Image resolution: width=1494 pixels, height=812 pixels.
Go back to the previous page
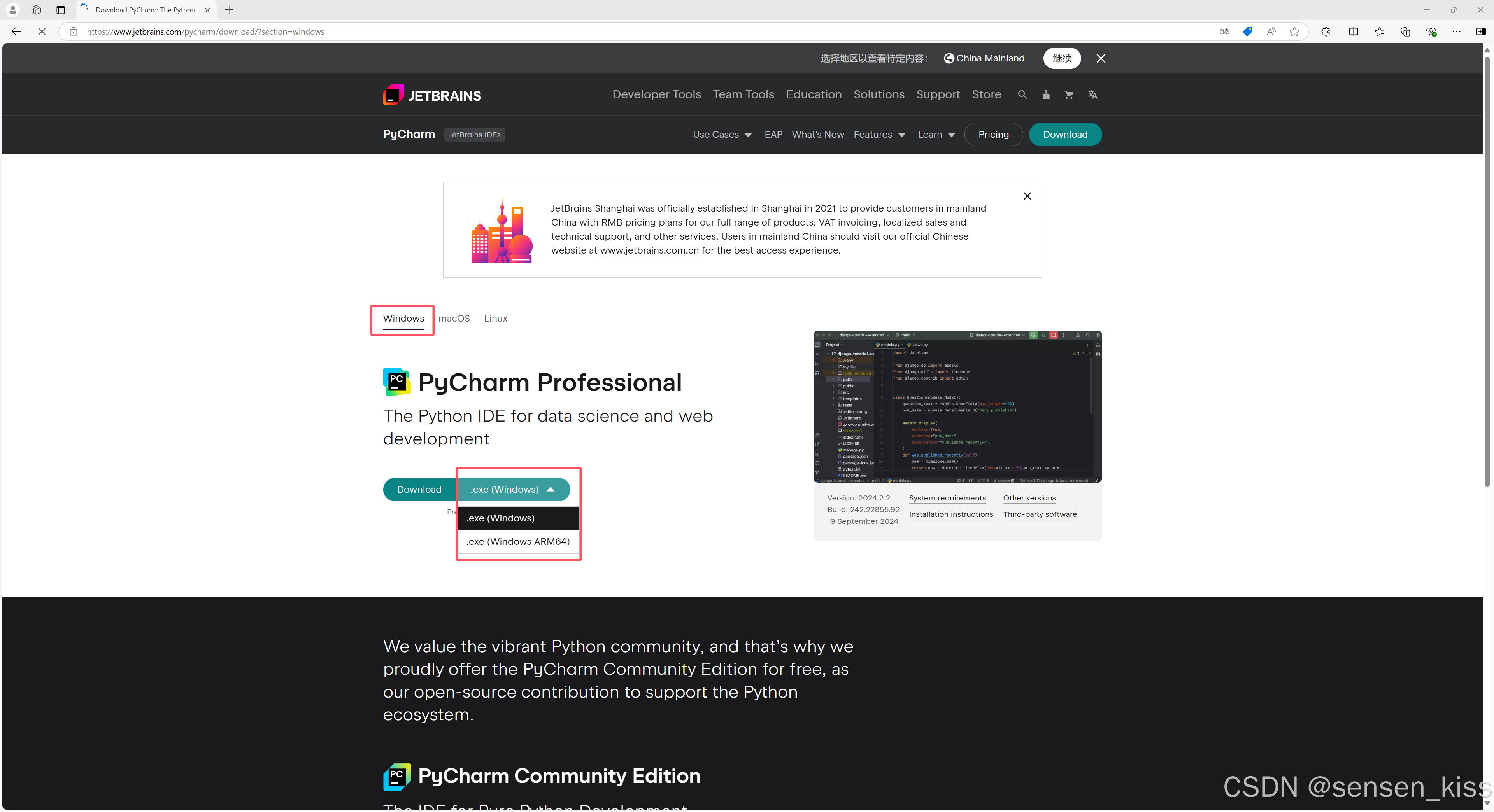[x=16, y=31]
